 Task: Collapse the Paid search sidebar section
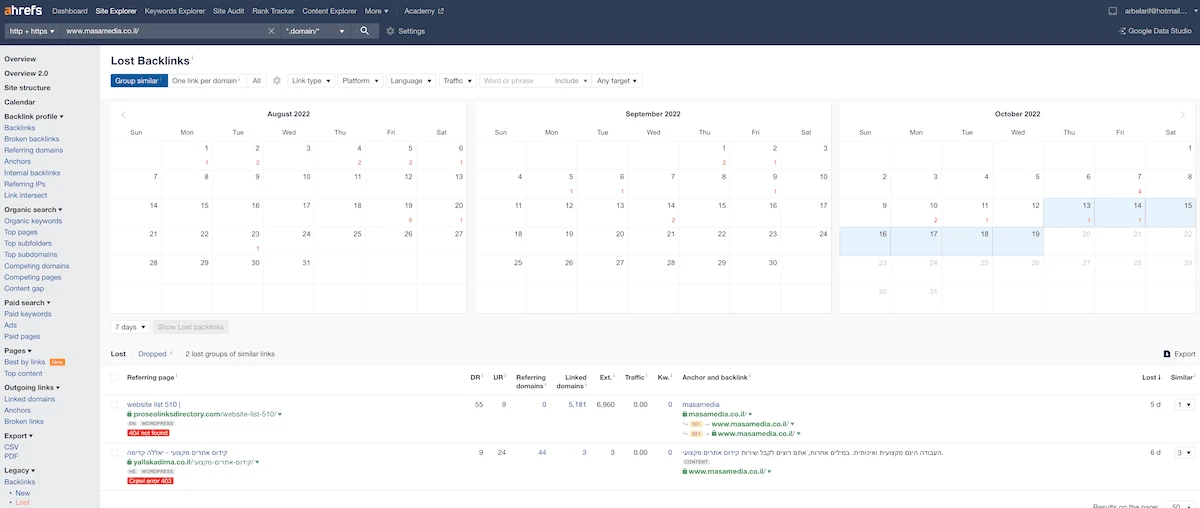coord(27,302)
